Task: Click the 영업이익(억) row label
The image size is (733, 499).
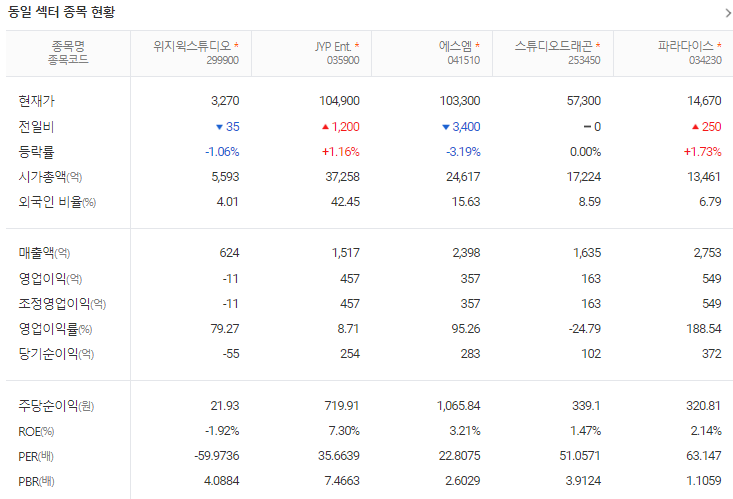Action: click(50, 279)
